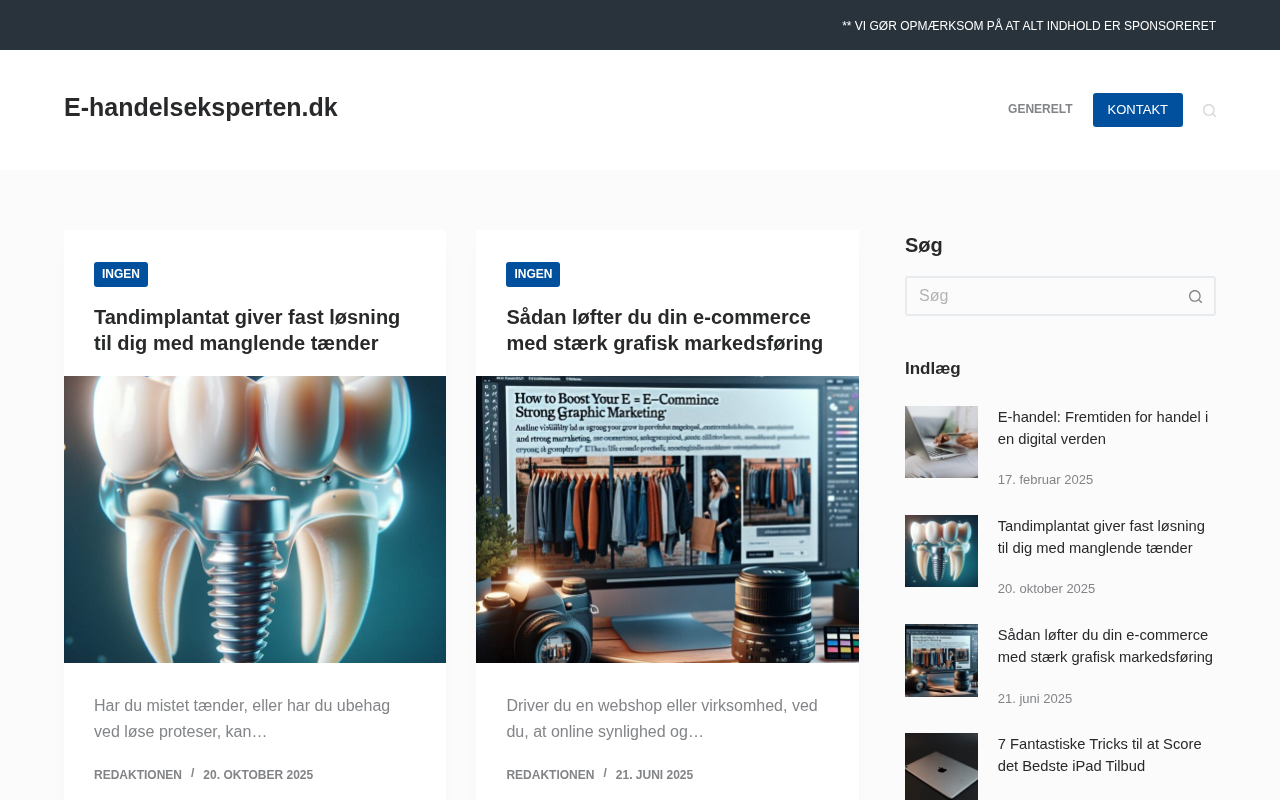Open Redaktionen author link on Tandimplantat card
Screen dimensions: 1280x800
pyautogui.click(x=138, y=775)
